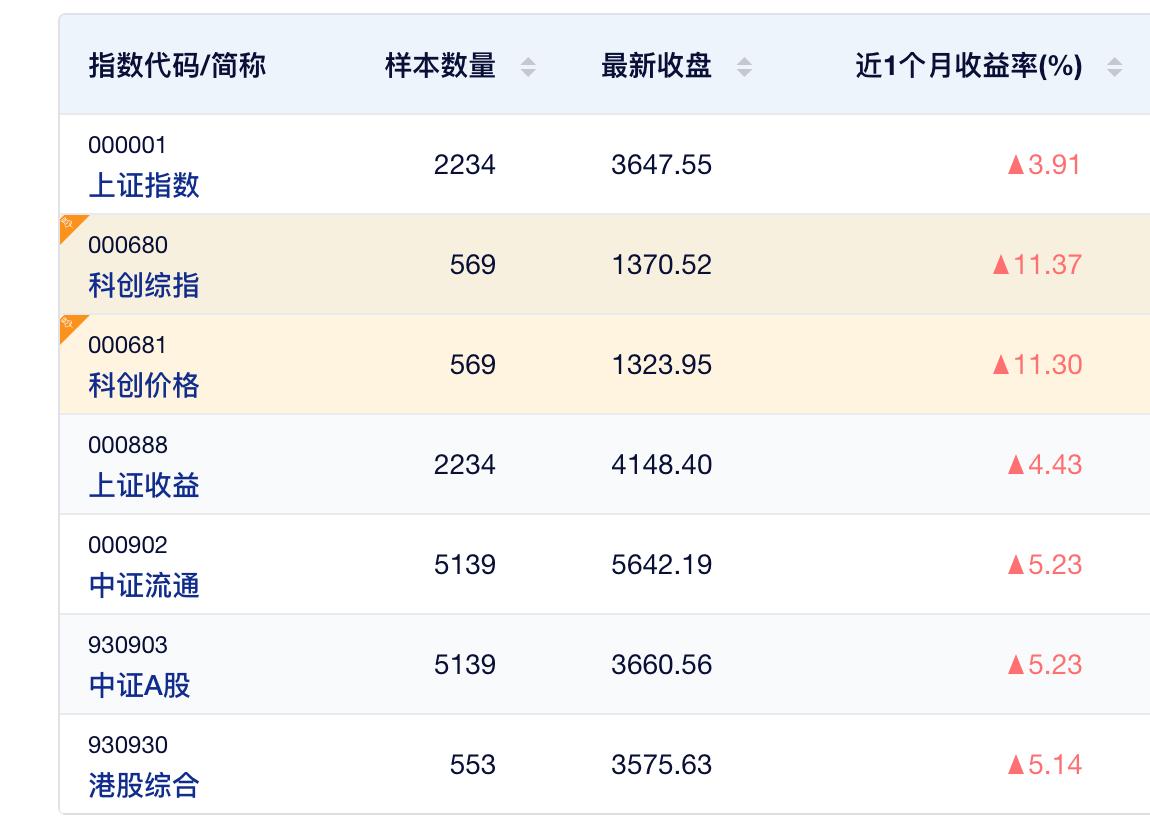Select index code 000001
This screenshot has height=836, width=1150.
click(x=127, y=145)
